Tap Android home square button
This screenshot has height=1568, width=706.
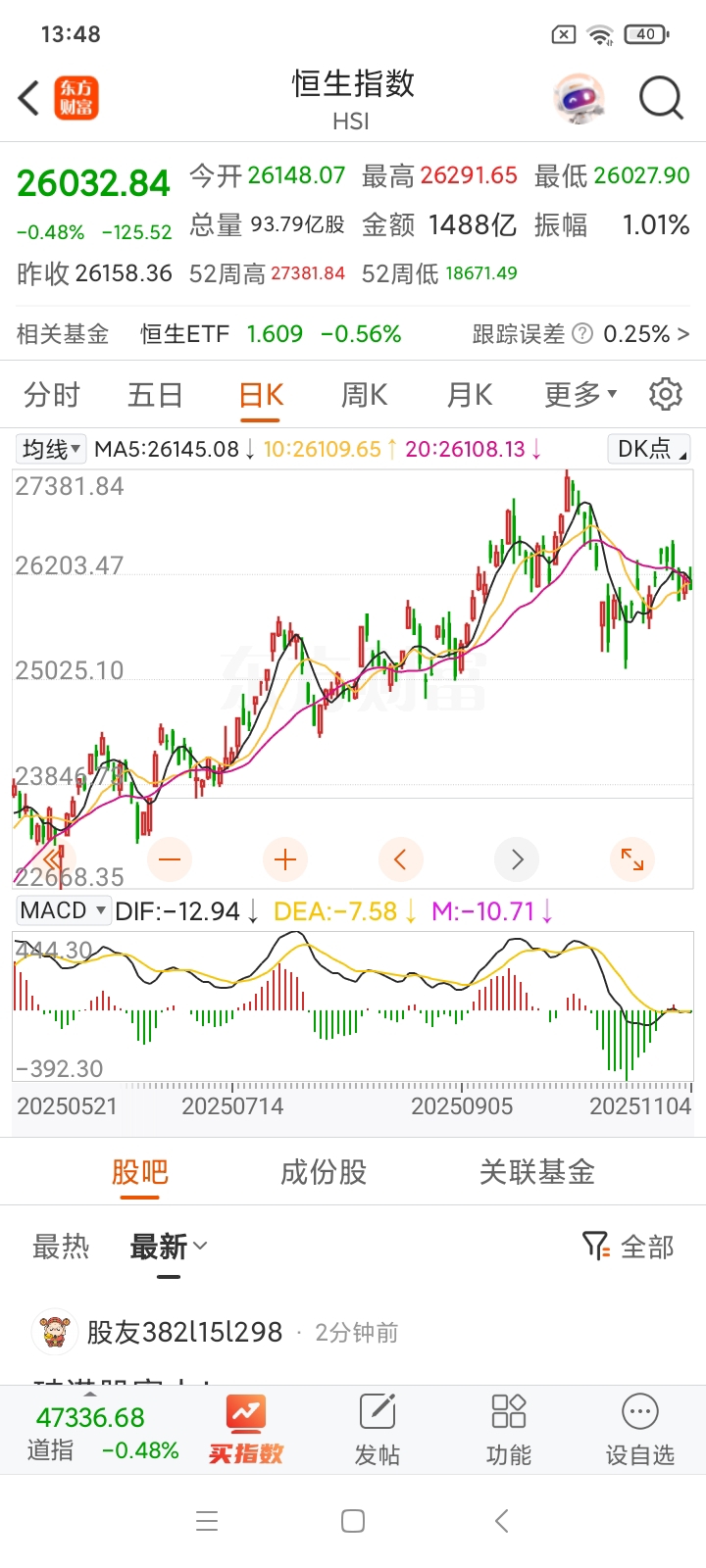(353, 1521)
